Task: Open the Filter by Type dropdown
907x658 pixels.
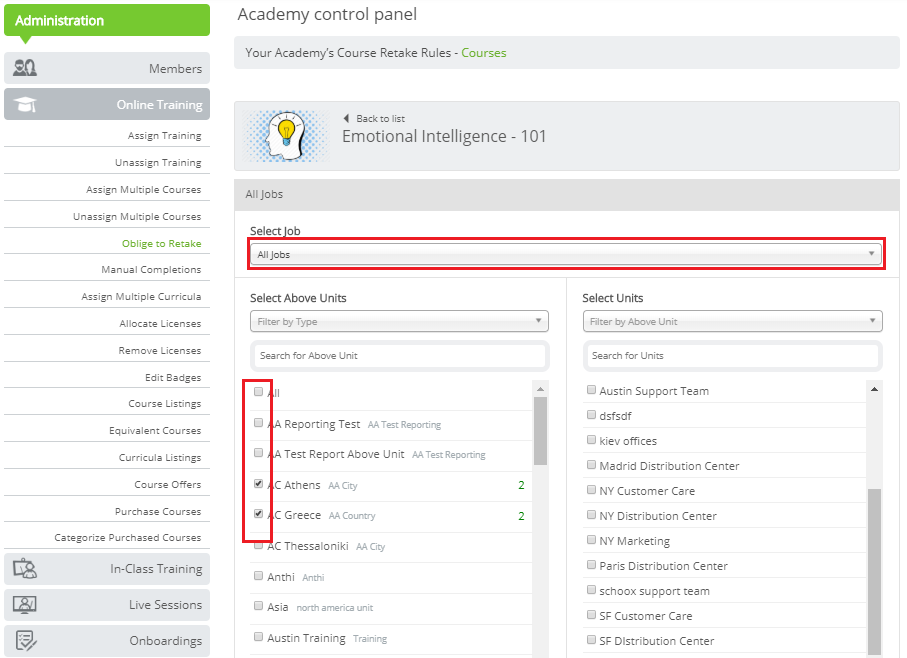Action: tap(399, 321)
